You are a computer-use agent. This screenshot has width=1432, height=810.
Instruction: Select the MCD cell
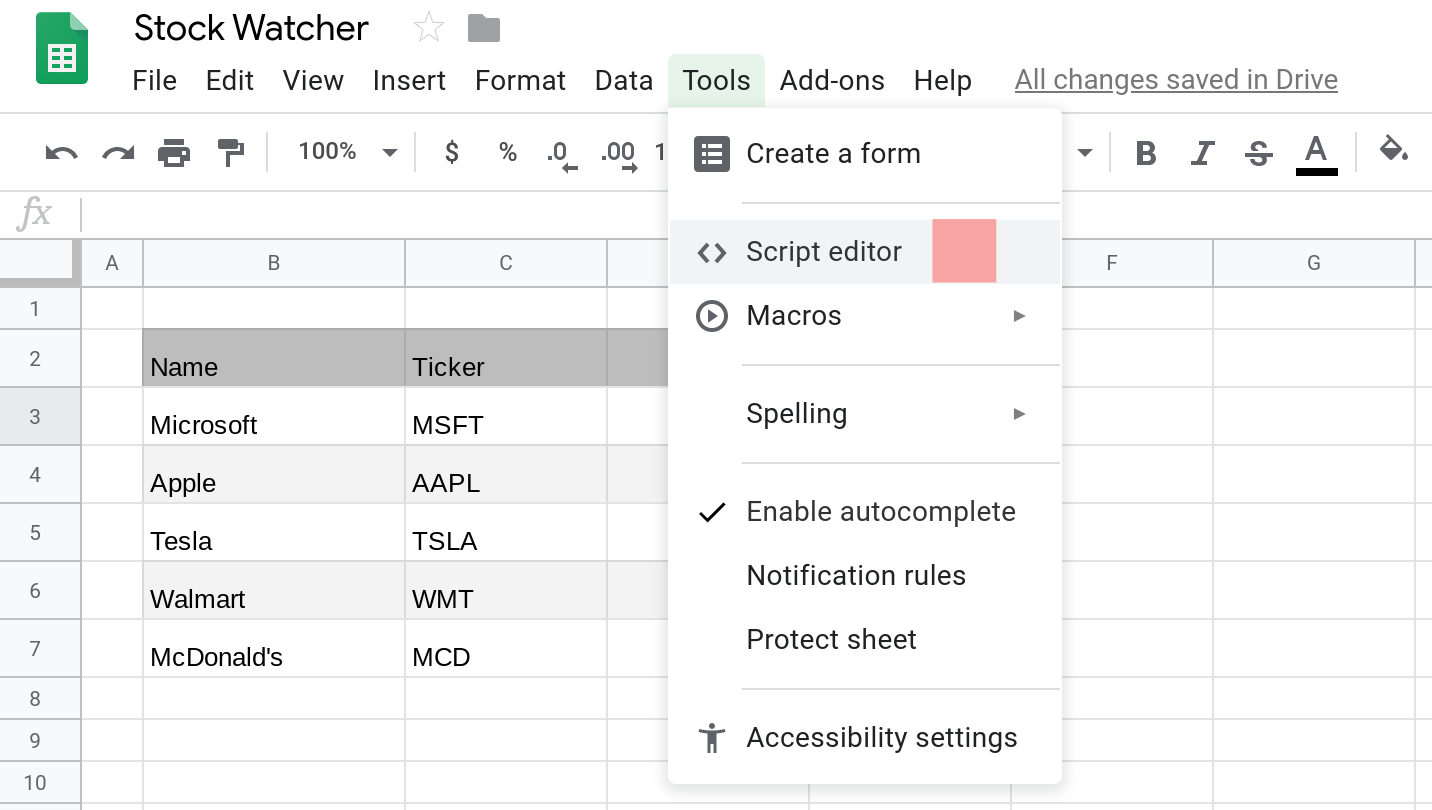pos(506,648)
